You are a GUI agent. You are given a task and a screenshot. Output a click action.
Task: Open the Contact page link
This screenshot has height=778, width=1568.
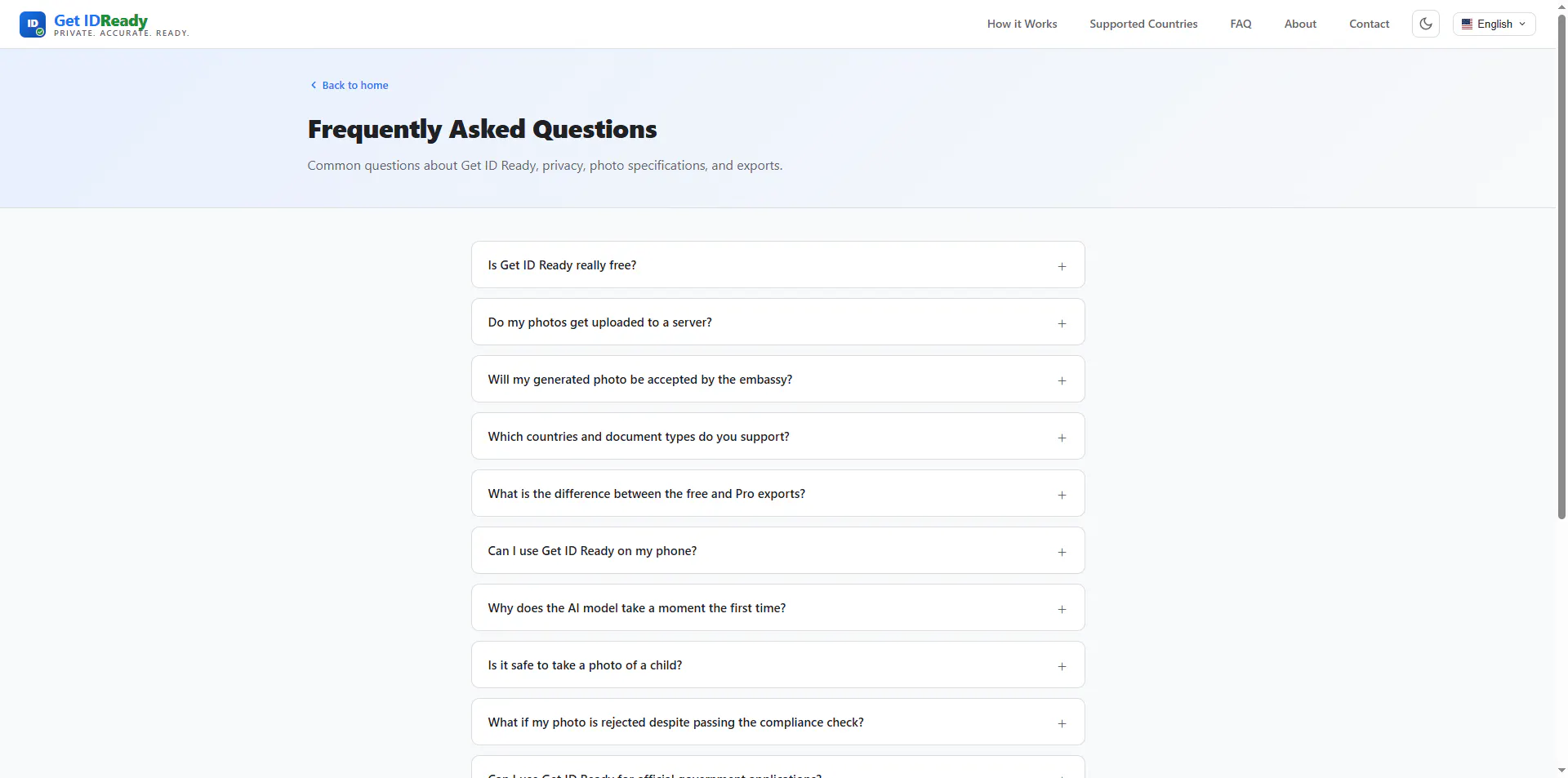[1369, 24]
